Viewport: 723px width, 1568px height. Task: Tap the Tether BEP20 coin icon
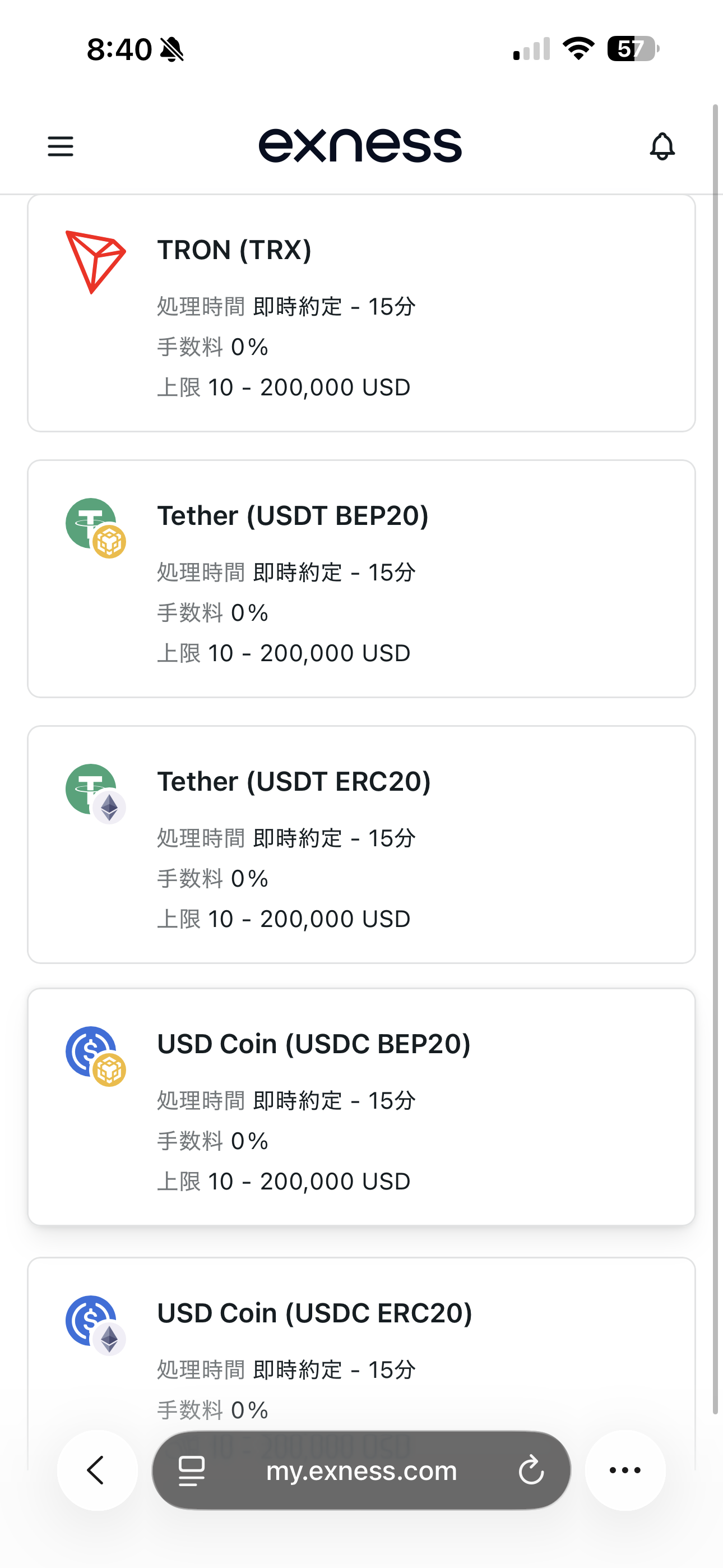[x=95, y=528]
